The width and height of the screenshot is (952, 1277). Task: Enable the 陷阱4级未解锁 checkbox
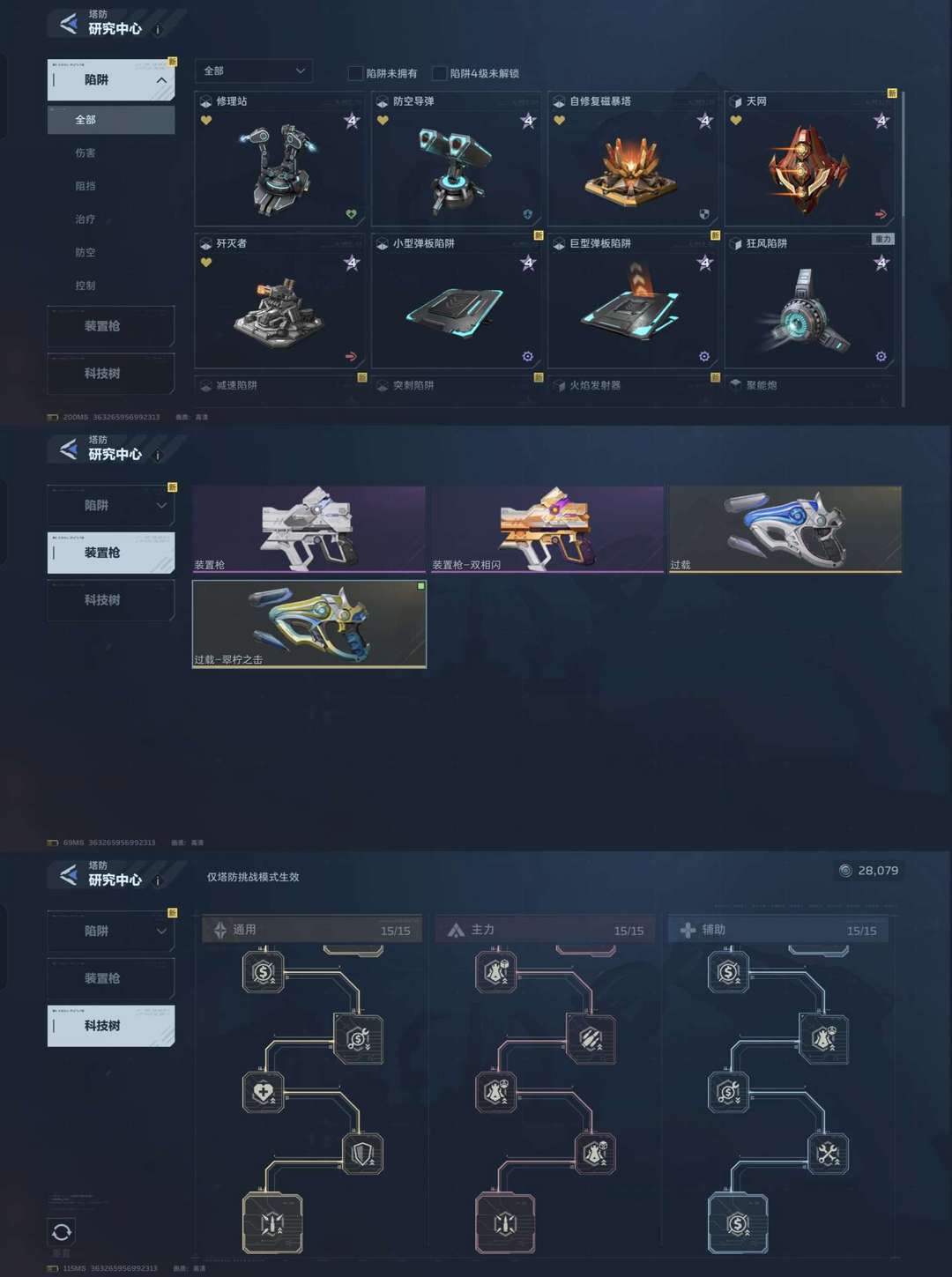pyautogui.click(x=439, y=73)
